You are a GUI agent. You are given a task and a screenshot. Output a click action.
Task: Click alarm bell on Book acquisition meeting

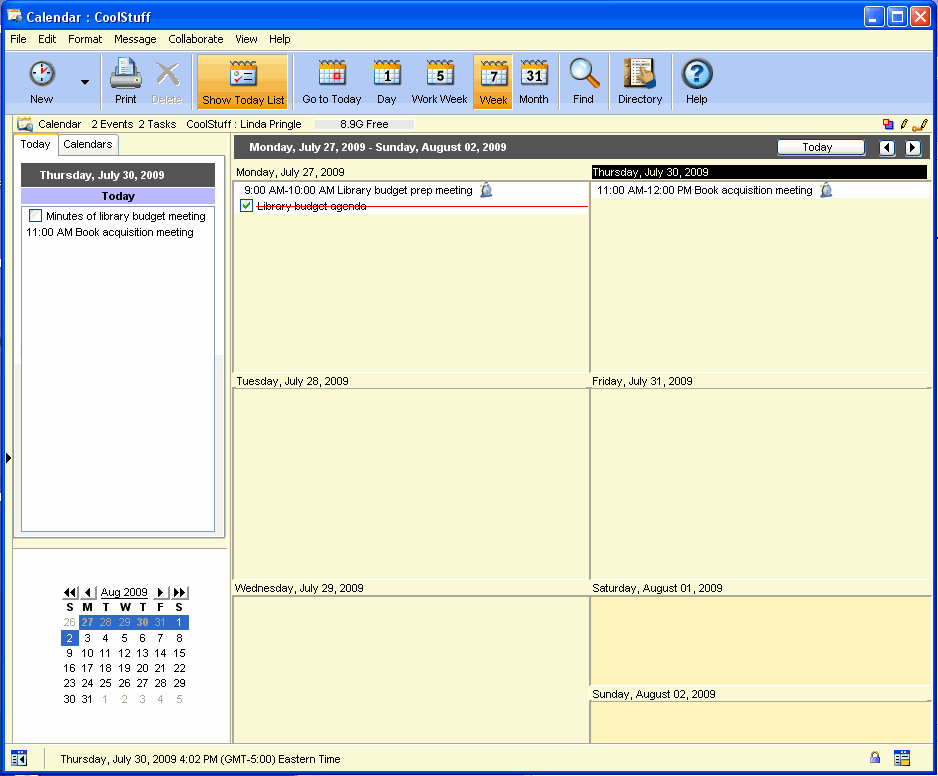click(x=826, y=190)
